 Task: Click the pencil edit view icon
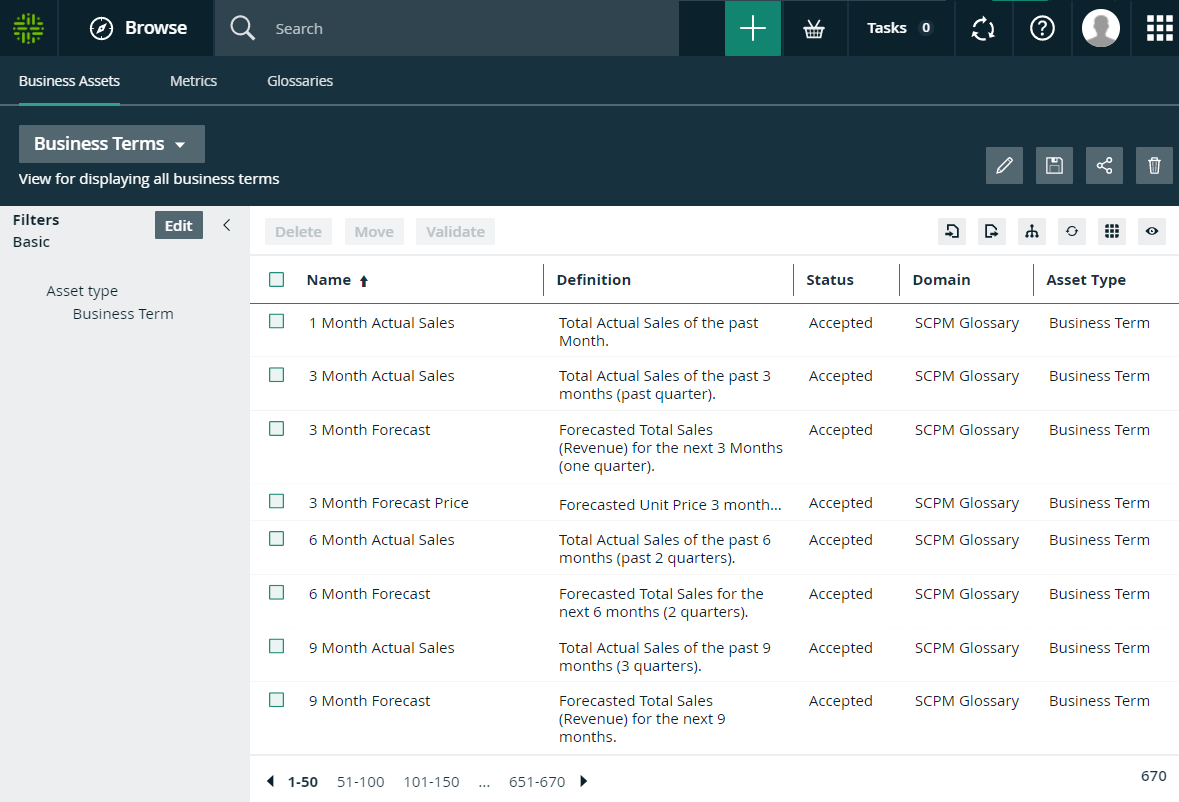tap(1004, 166)
